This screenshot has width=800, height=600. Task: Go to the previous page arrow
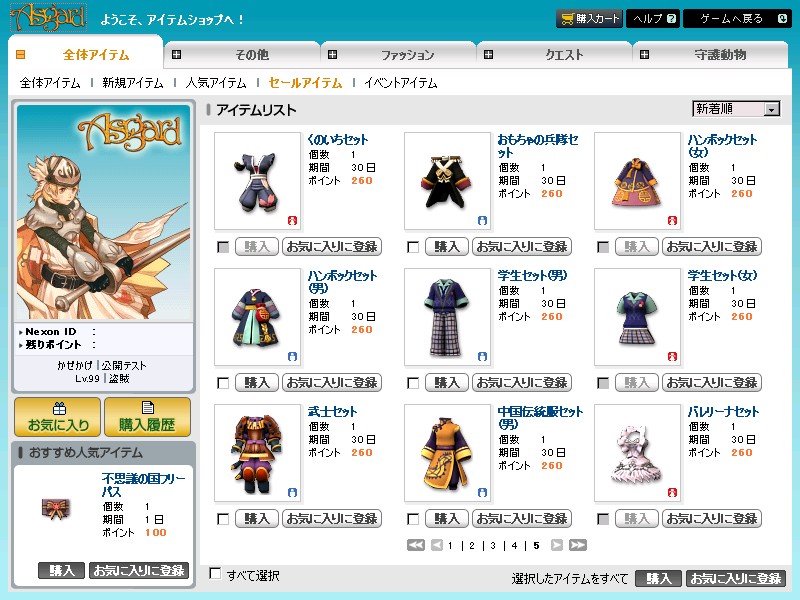click(x=436, y=545)
